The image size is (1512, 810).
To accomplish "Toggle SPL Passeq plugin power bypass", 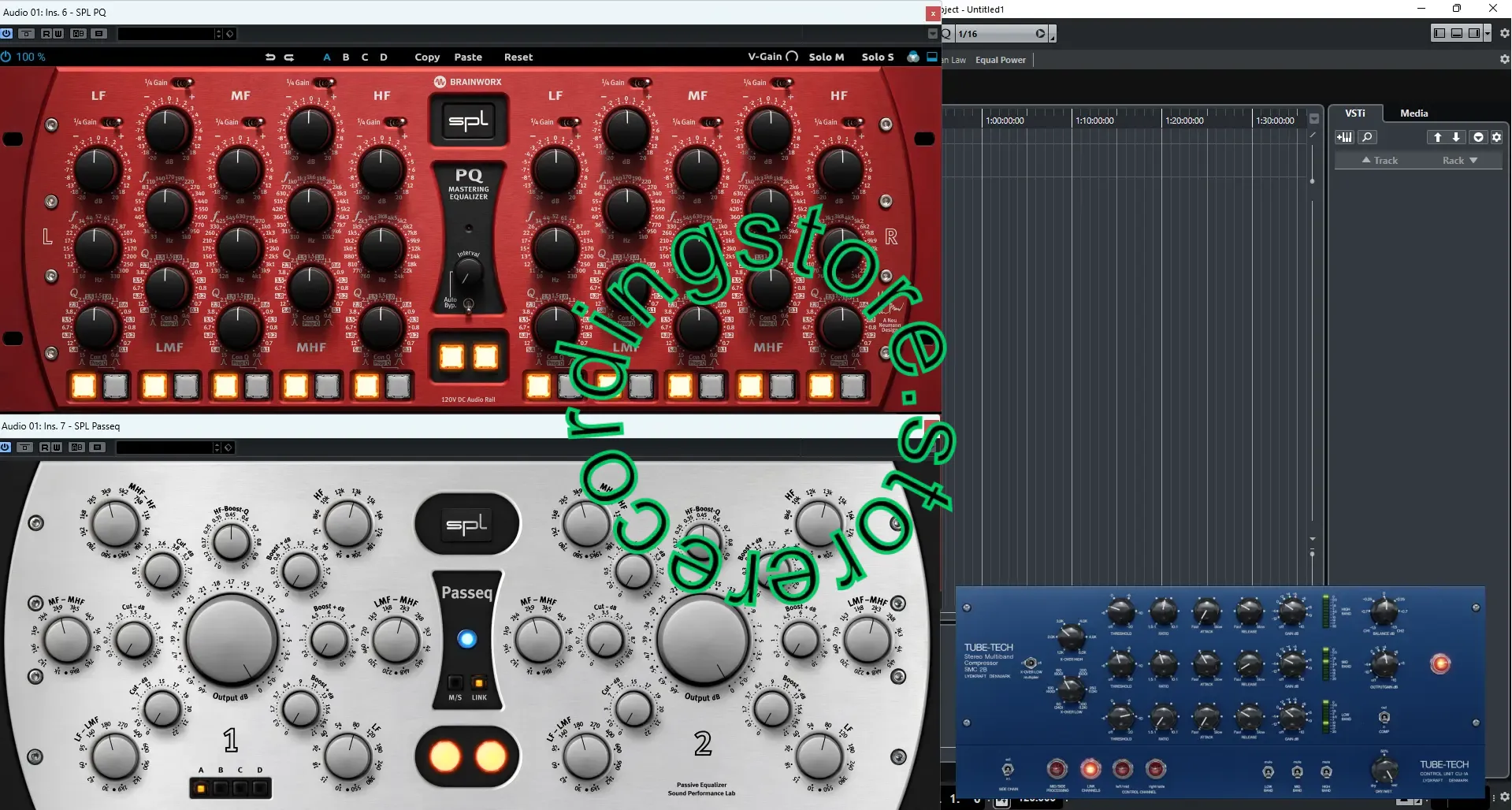I will [6, 448].
